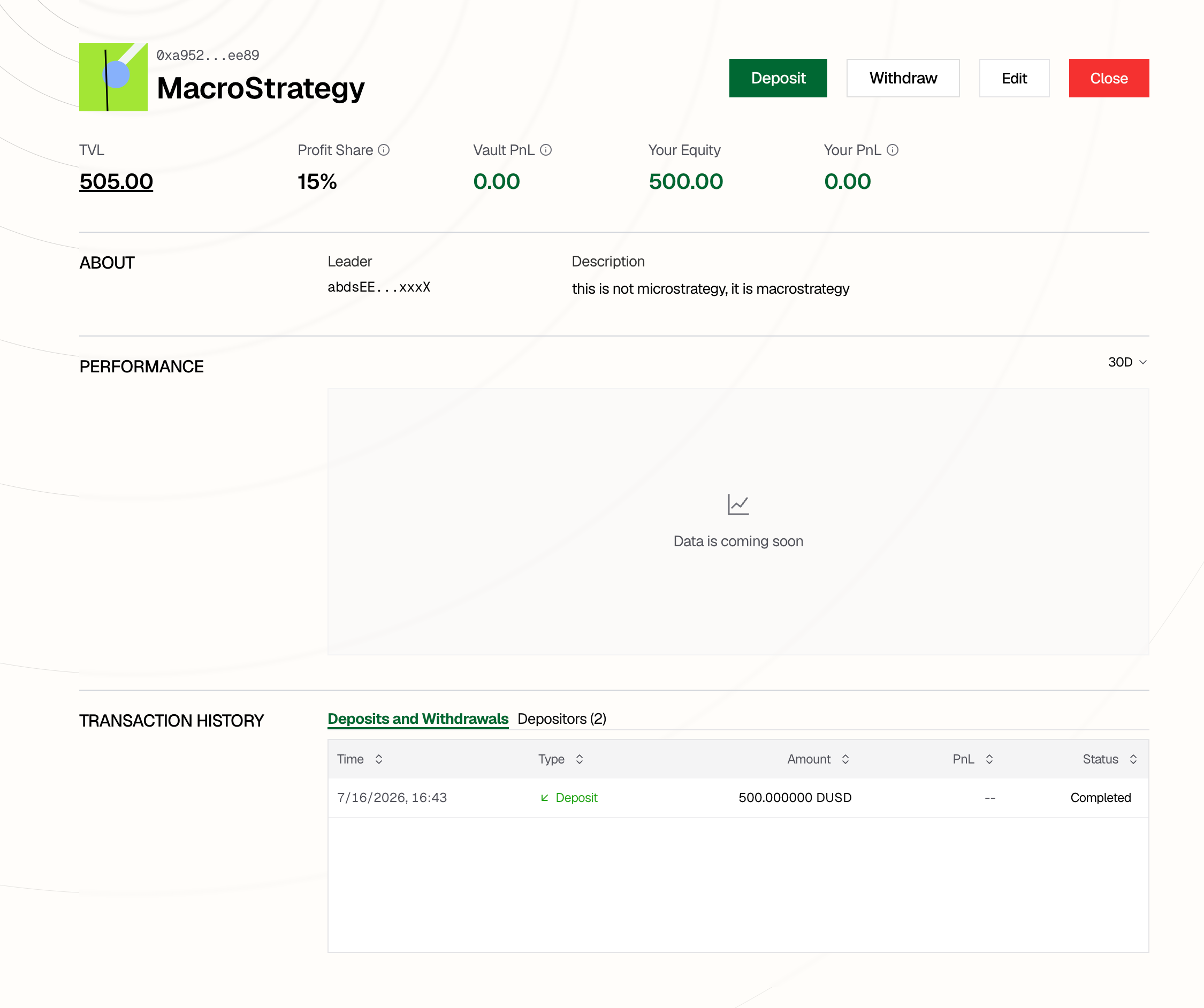Open the Edit vault button
The height and width of the screenshot is (1008, 1204).
coord(1014,78)
